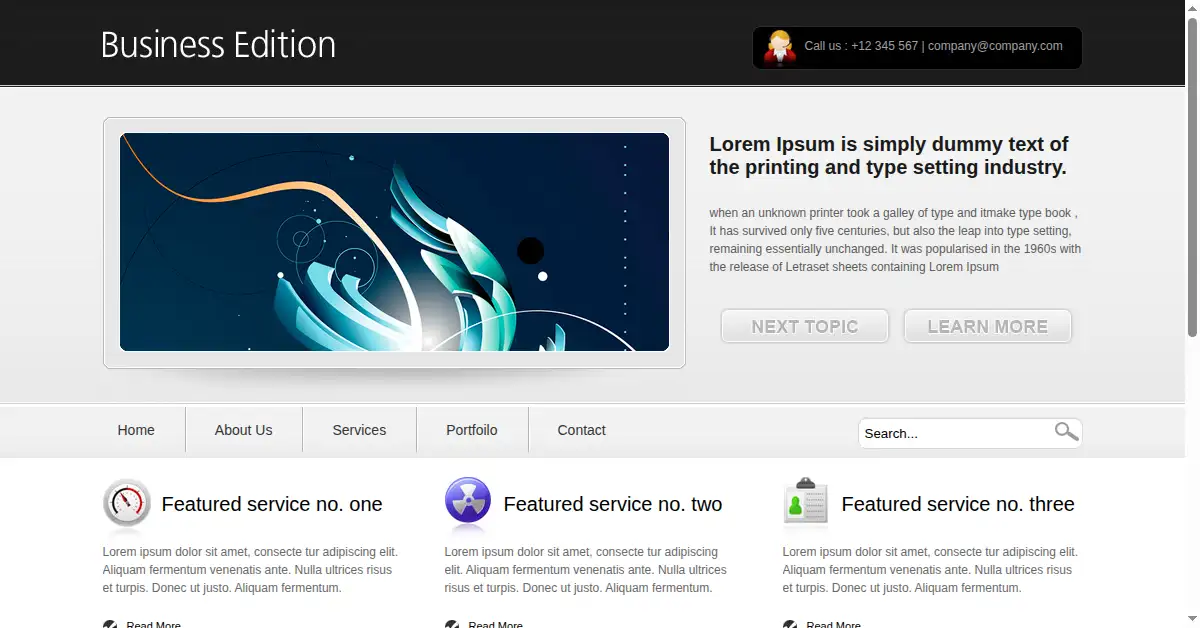Navigate to the Contact page
1200x628 pixels.
click(x=581, y=430)
